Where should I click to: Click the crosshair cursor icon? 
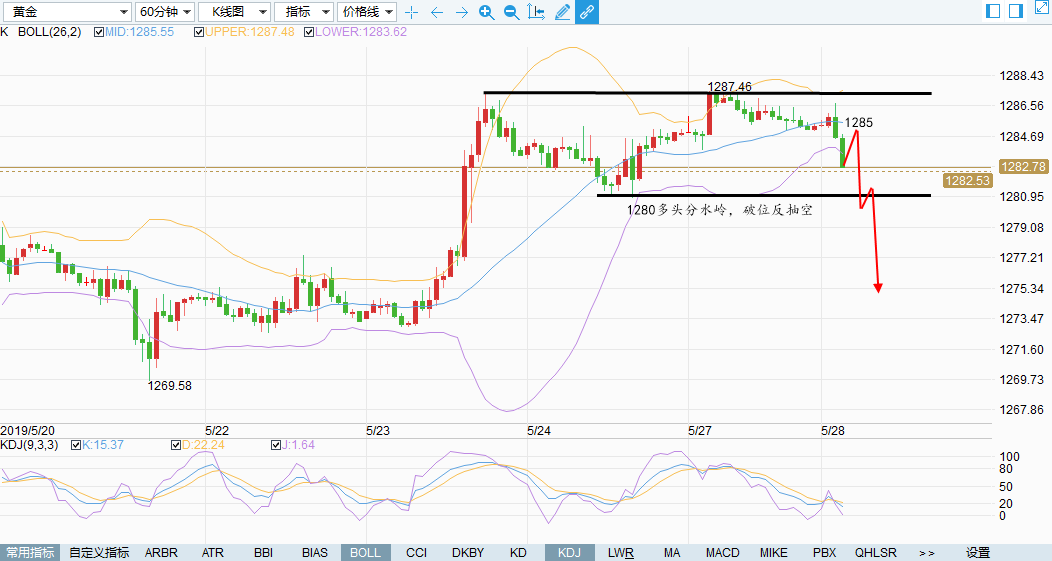(411, 12)
